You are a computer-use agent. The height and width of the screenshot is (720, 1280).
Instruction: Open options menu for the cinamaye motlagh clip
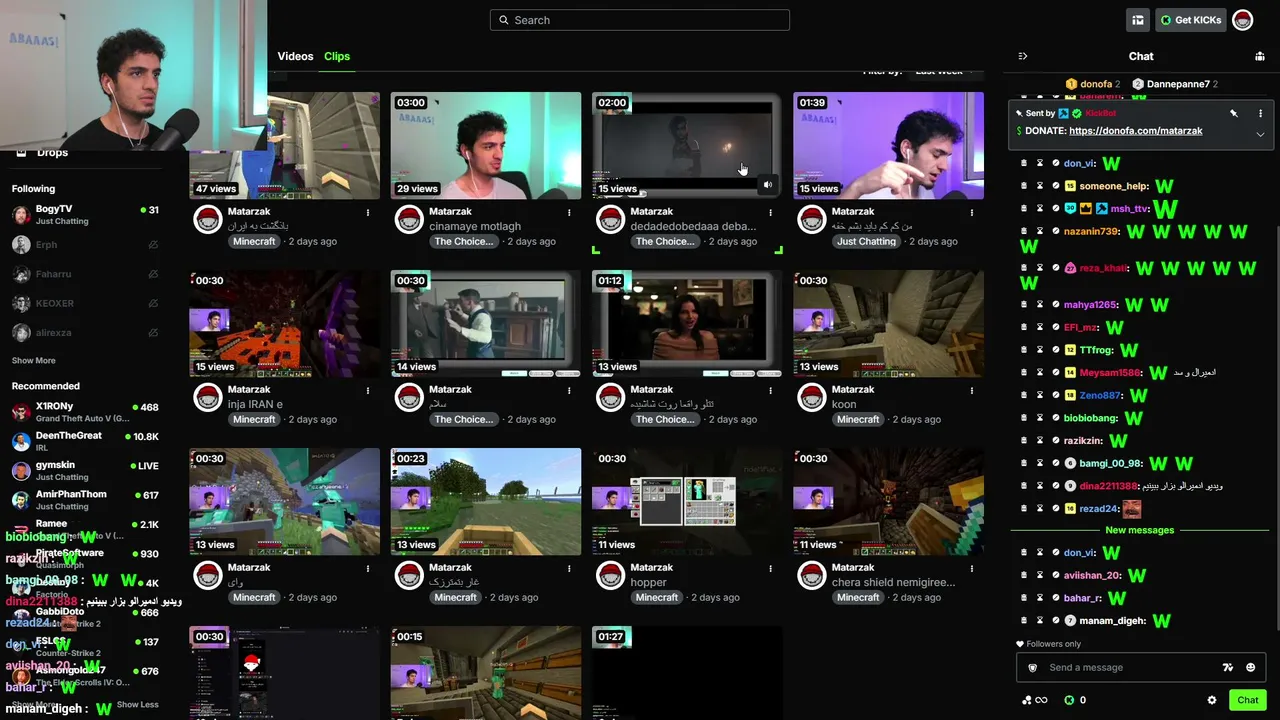coord(569,212)
